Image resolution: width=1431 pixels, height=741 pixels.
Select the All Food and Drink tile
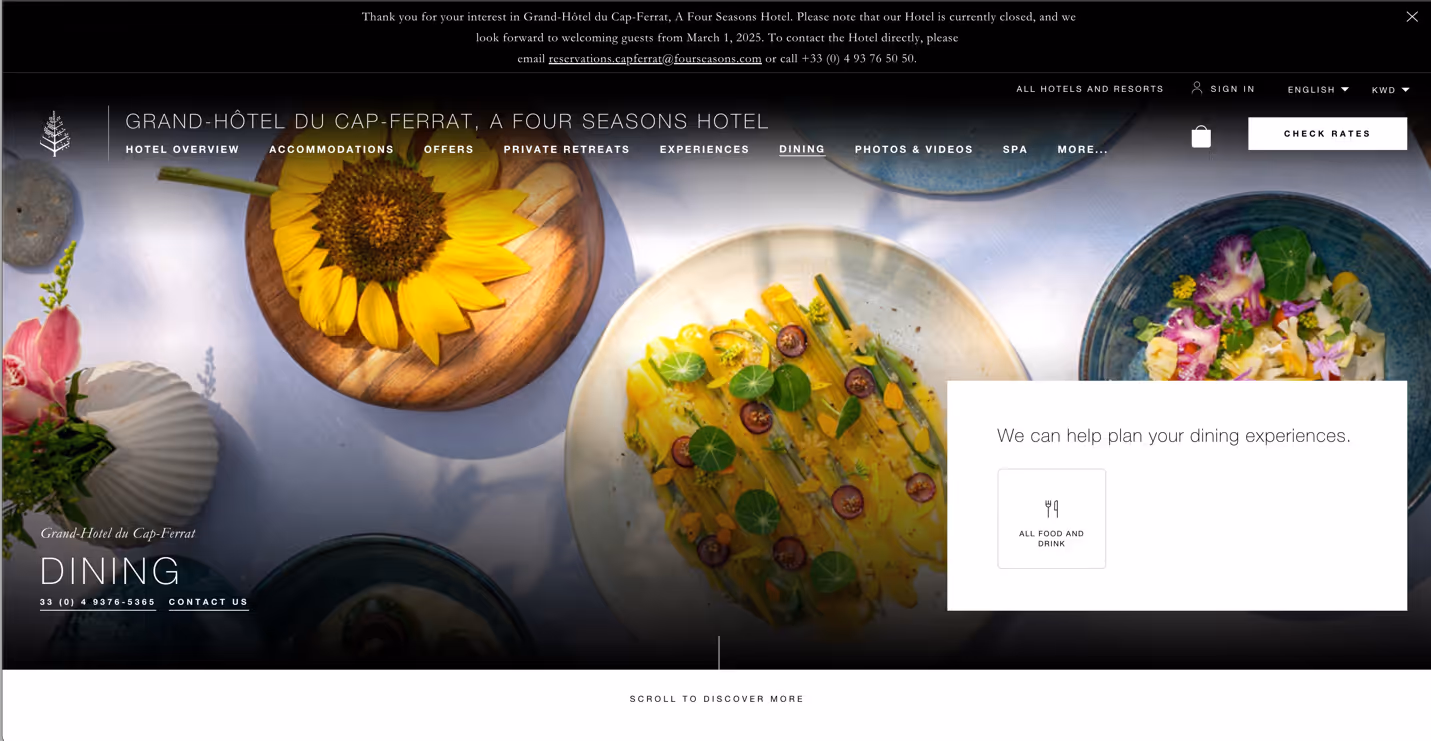click(x=1051, y=519)
